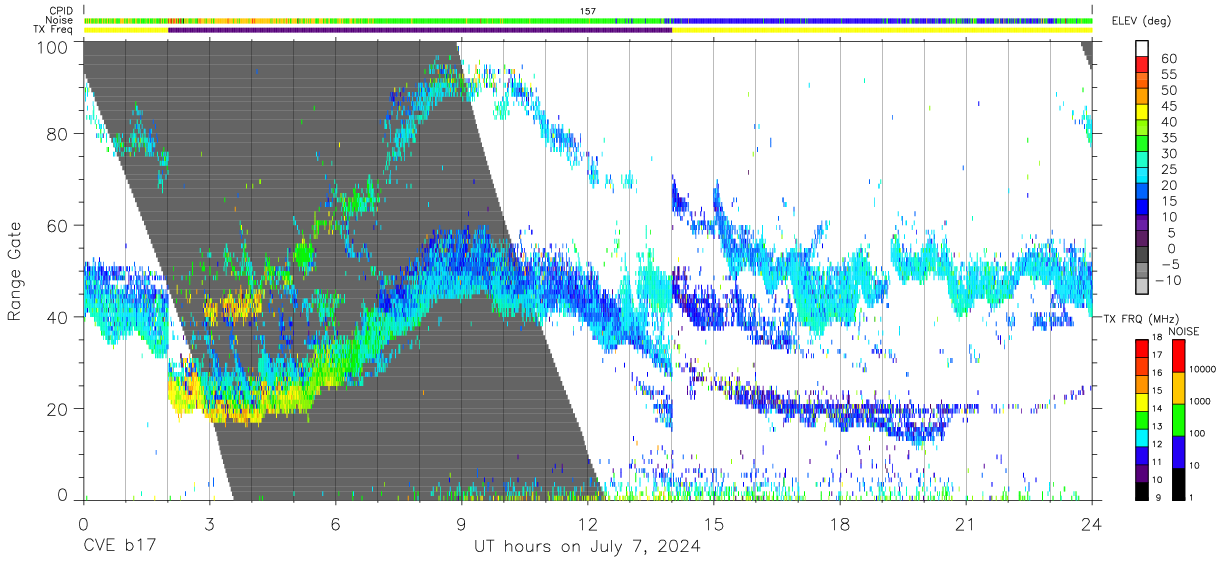Click the 55 value on the ELEV legend
This screenshot has height=567, width=1228.
click(x=1168, y=74)
